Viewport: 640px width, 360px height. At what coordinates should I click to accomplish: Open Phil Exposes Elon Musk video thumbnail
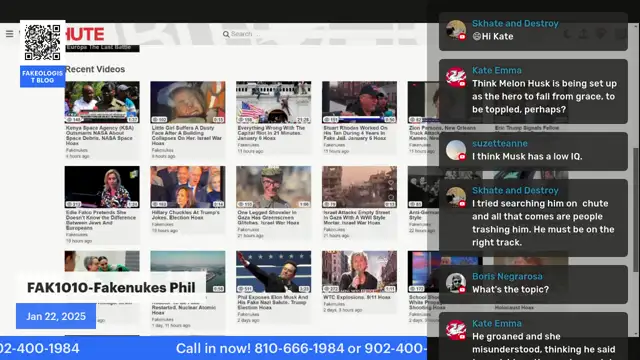point(273,272)
